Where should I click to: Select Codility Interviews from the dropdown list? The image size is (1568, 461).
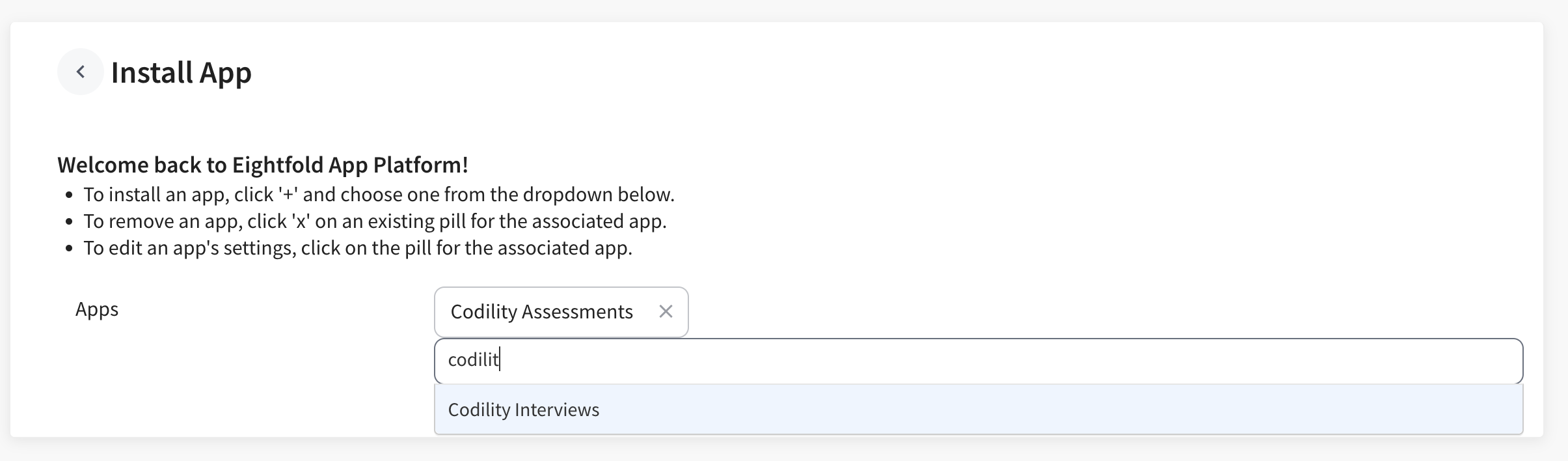pyautogui.click(x=524, y=410)
